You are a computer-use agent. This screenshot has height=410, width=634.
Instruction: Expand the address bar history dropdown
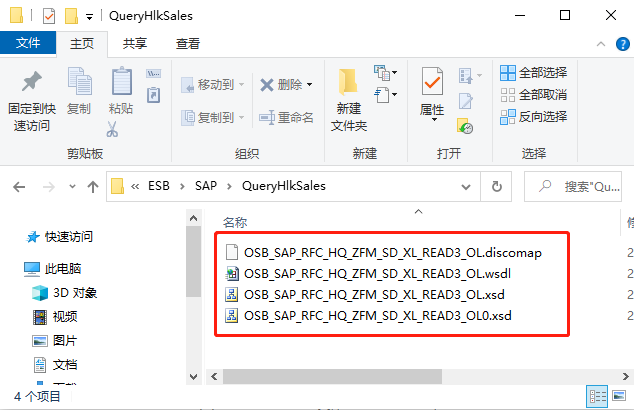pos(466,187)
